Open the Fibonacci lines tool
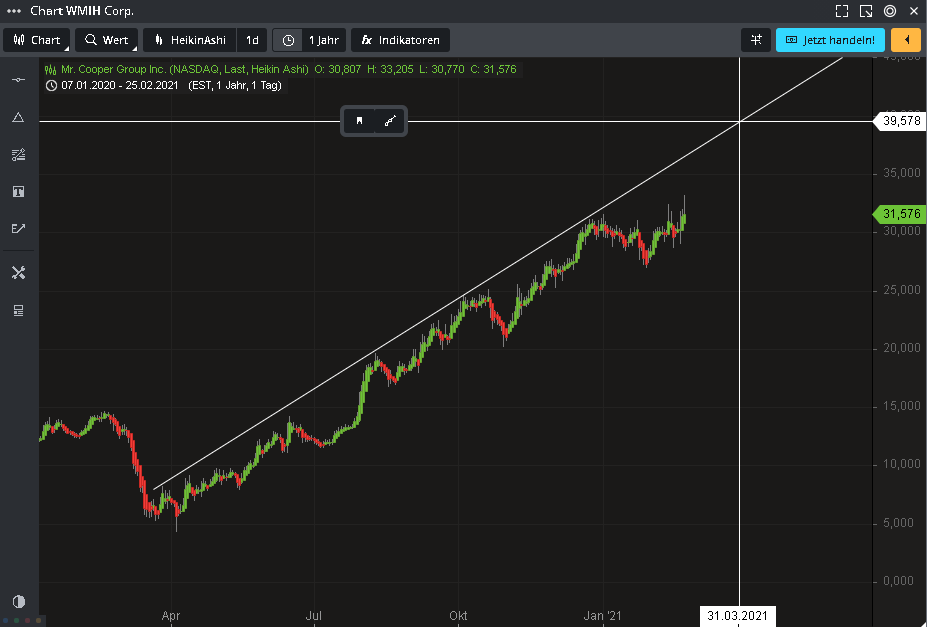The image size is (927, 627). [18, 154]
